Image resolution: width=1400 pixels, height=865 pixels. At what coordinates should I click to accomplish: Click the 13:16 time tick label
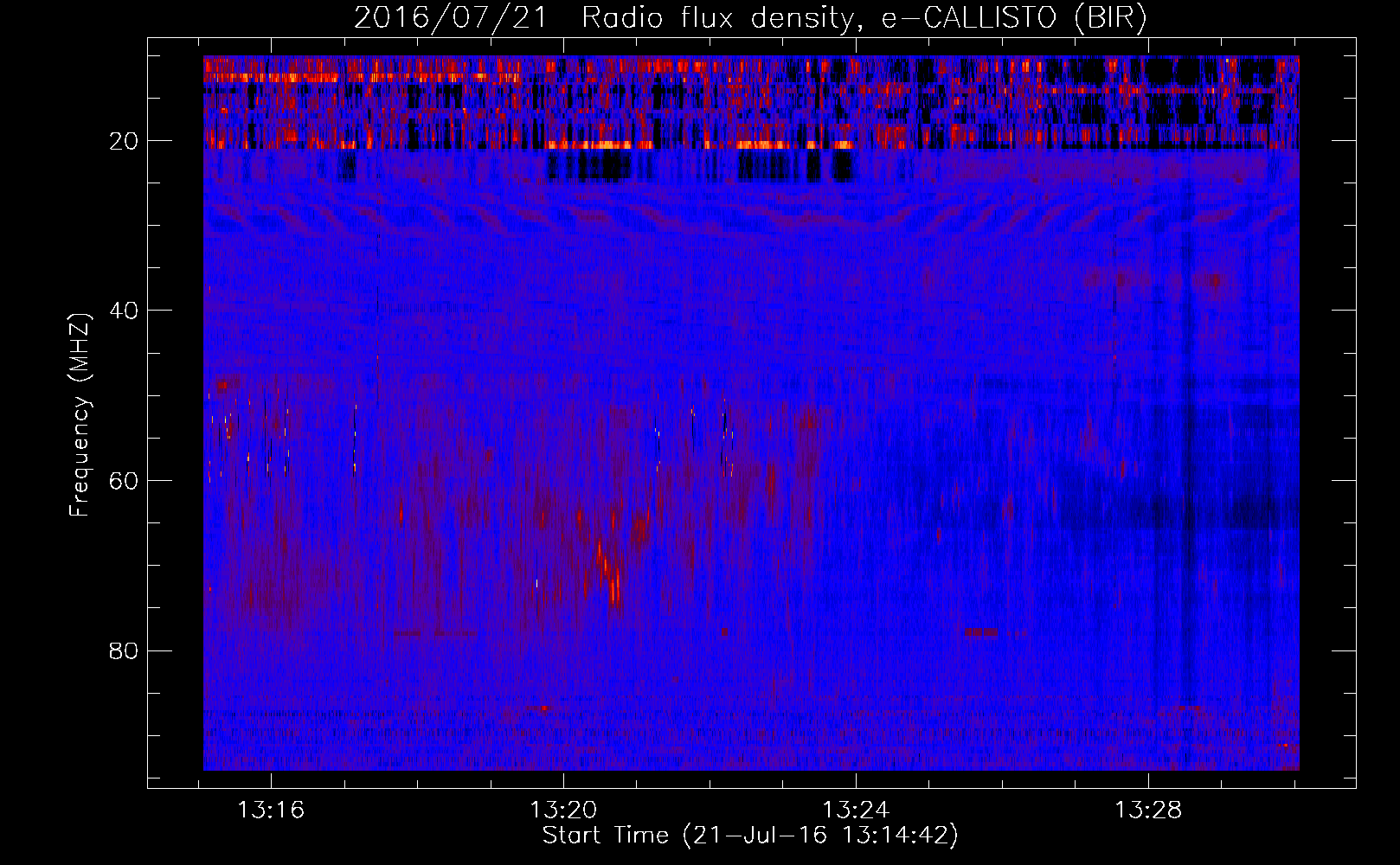(271, 811)
